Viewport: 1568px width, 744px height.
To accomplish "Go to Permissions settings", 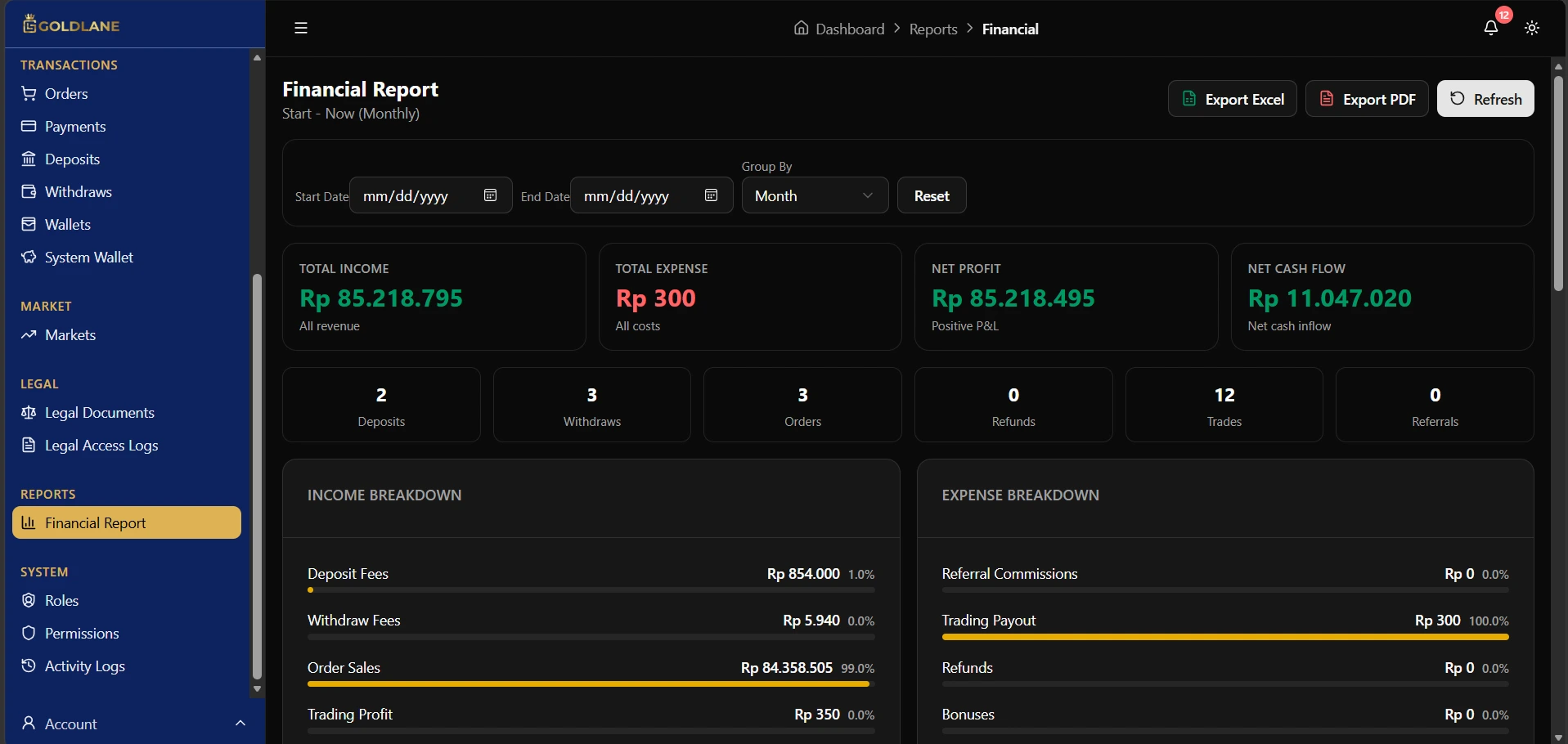I will (127, 633).
